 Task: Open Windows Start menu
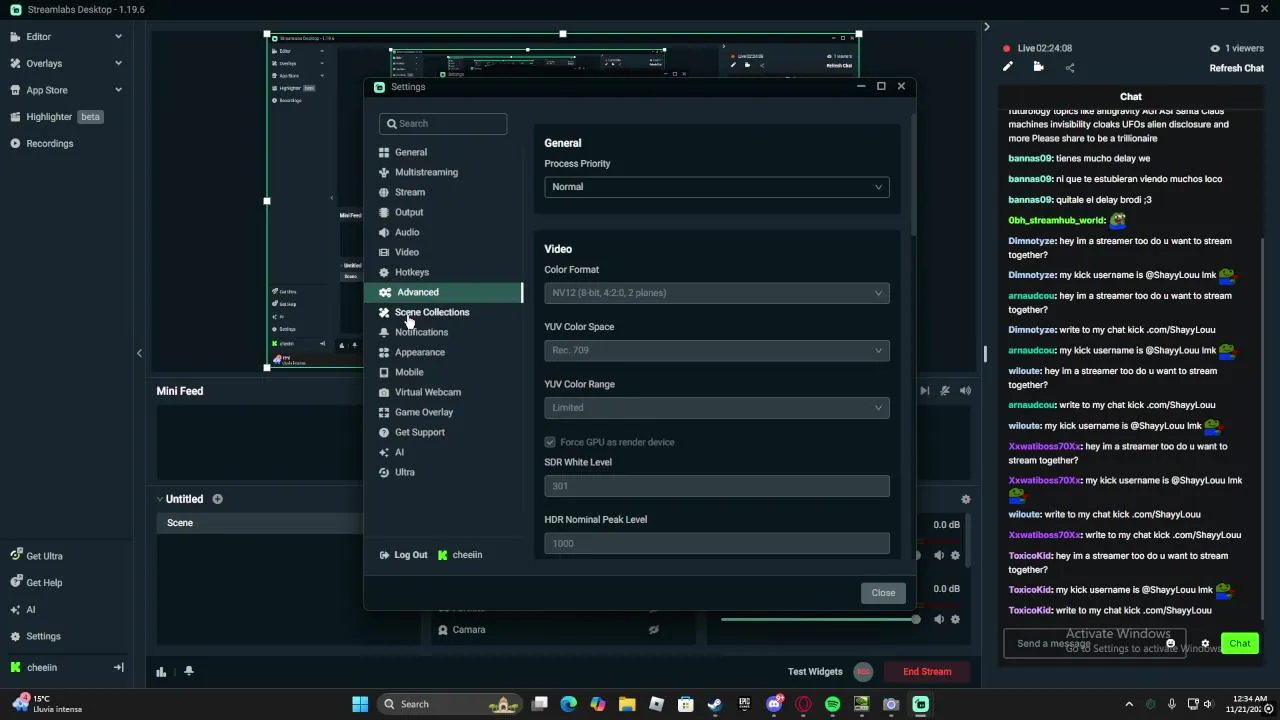coord(360,704)
